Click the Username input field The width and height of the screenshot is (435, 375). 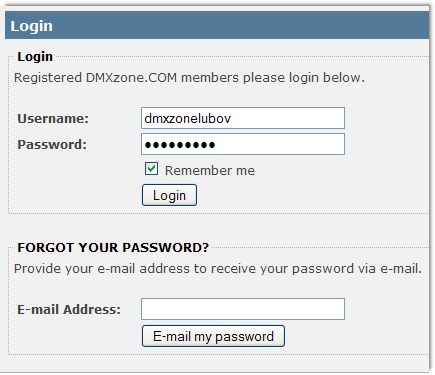pyautogui.click(x=243, y=118)
